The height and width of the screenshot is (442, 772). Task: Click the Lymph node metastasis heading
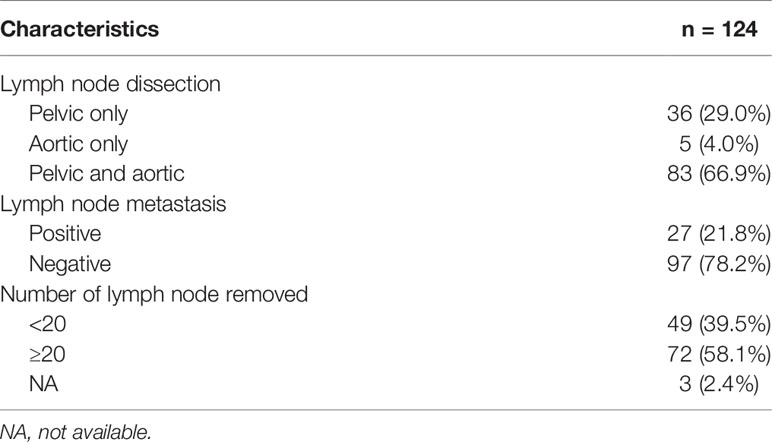pyautogui.click(x=113, y=204)
